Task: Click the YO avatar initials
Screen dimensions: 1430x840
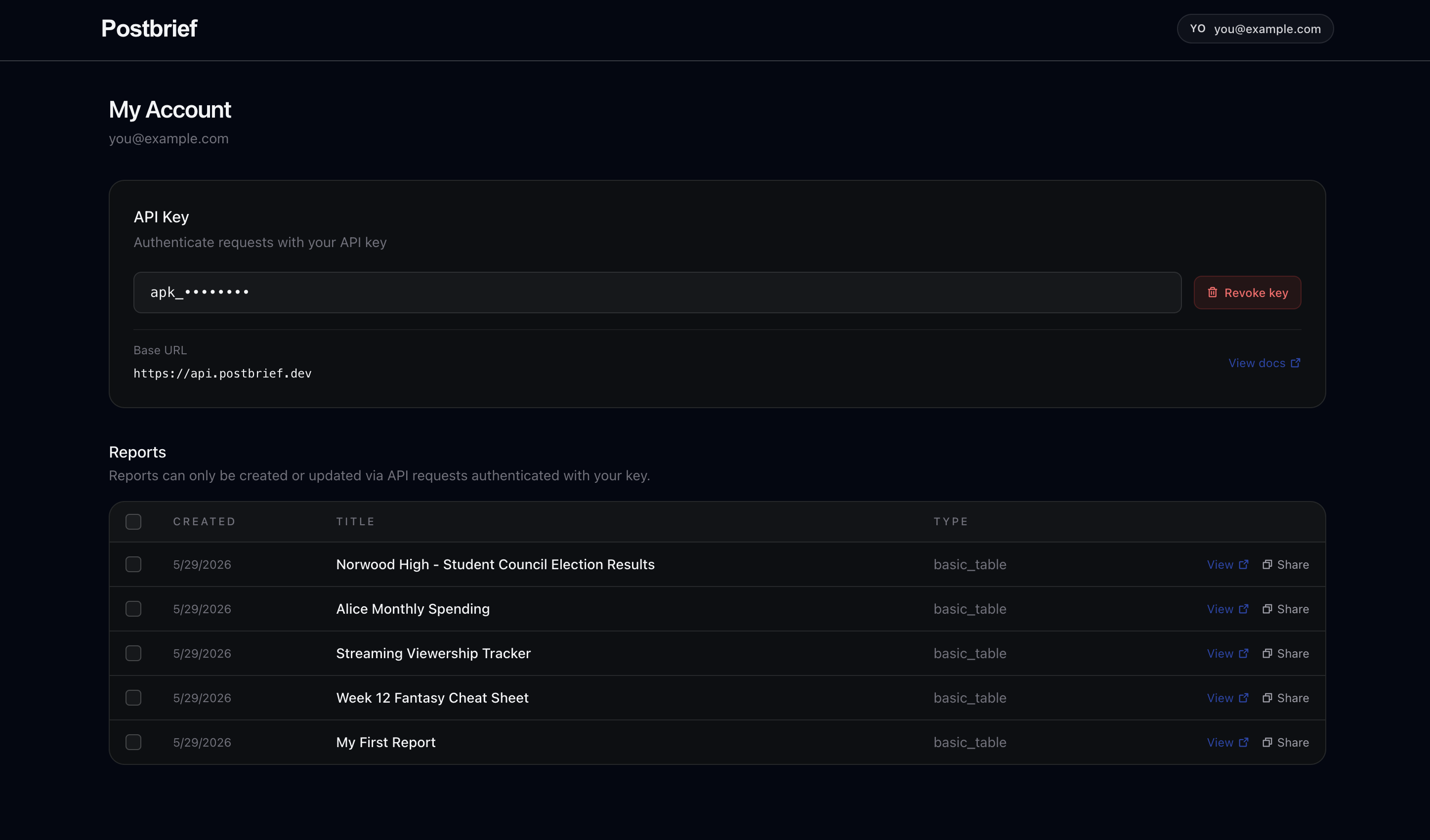Action: pos(1197,28)
